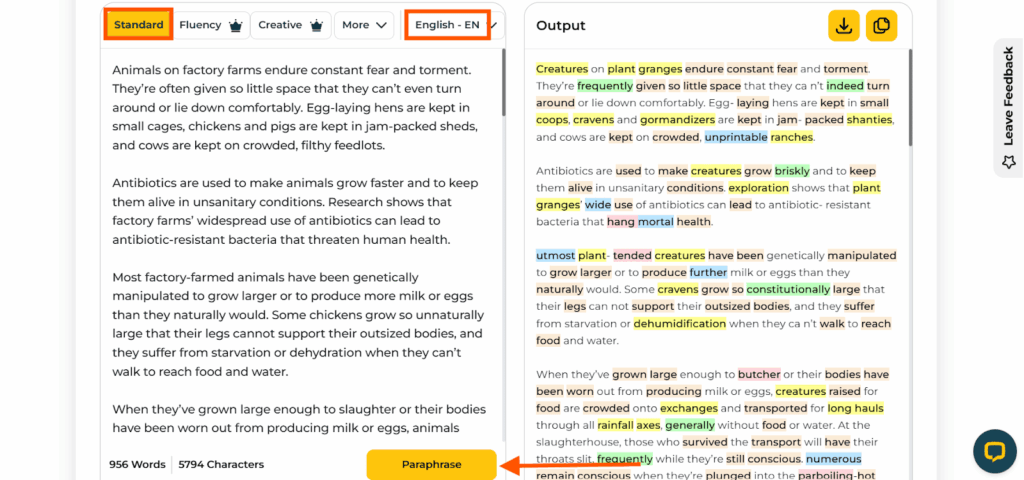Click highlighted word 'Creatures' in output
The height and width of the screenshot is (480, 1024).
pos(562,69)
